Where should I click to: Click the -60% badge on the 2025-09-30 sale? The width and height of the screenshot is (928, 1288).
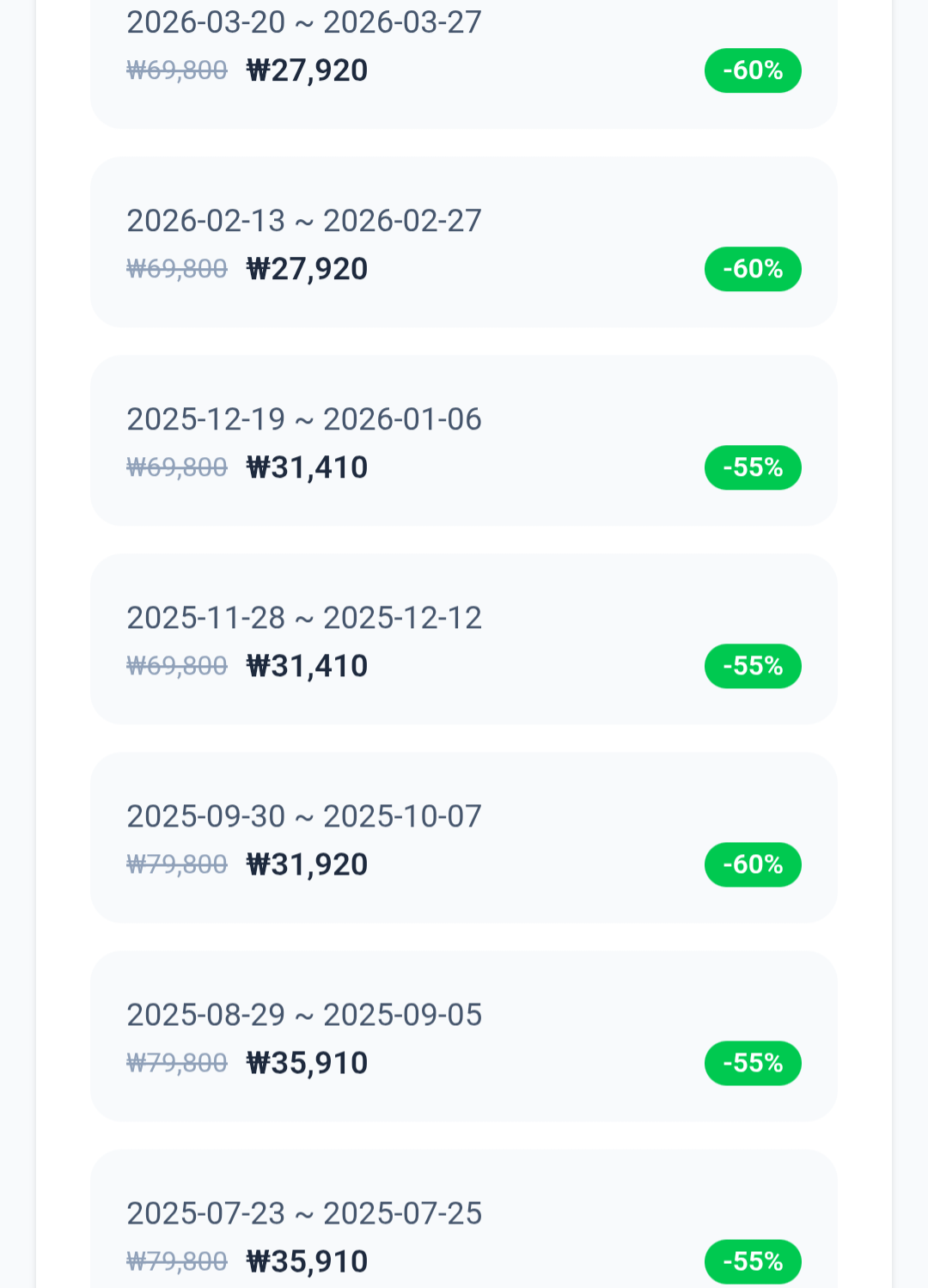tap(753, 864)
